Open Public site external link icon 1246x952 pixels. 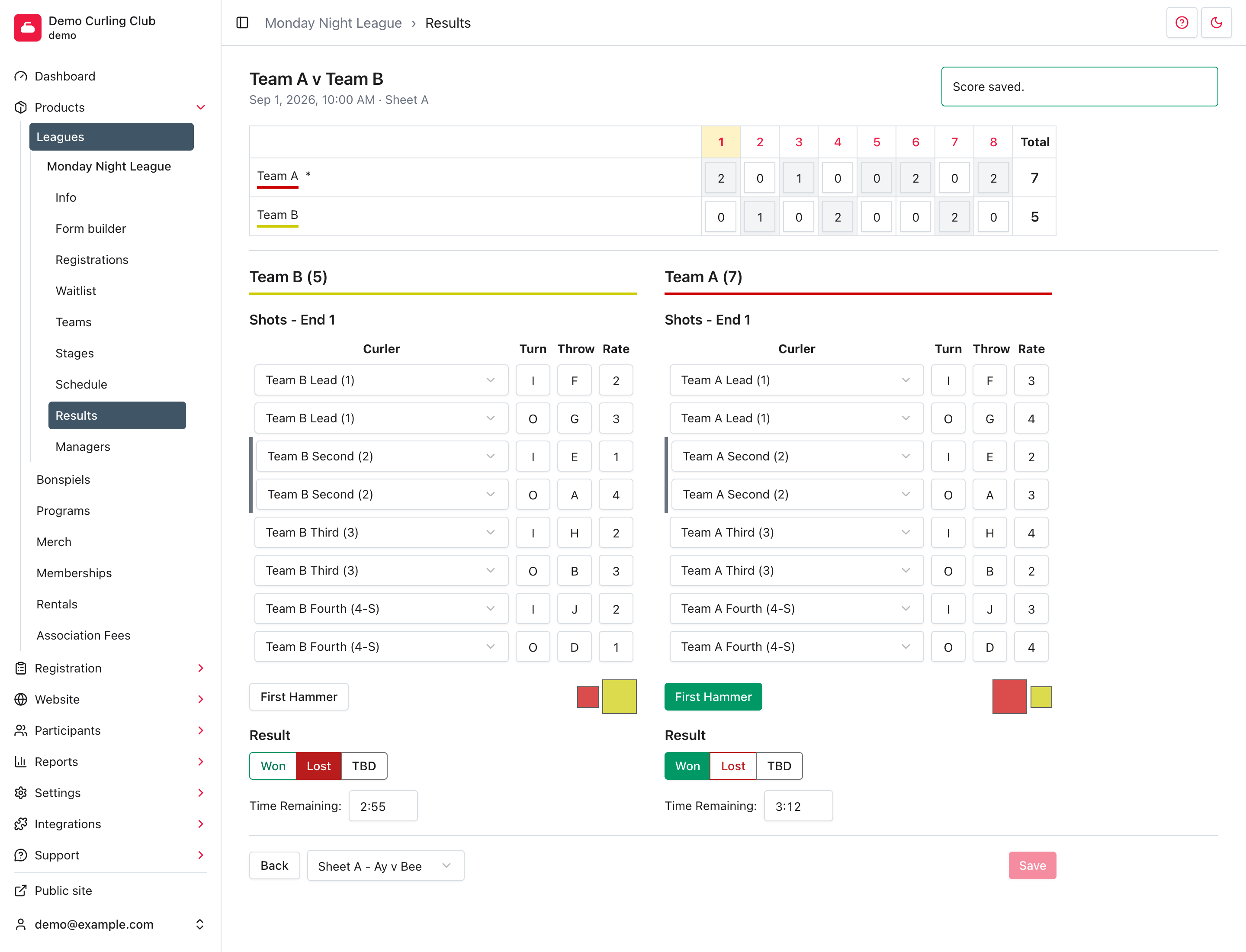click(x=21, y=891)
